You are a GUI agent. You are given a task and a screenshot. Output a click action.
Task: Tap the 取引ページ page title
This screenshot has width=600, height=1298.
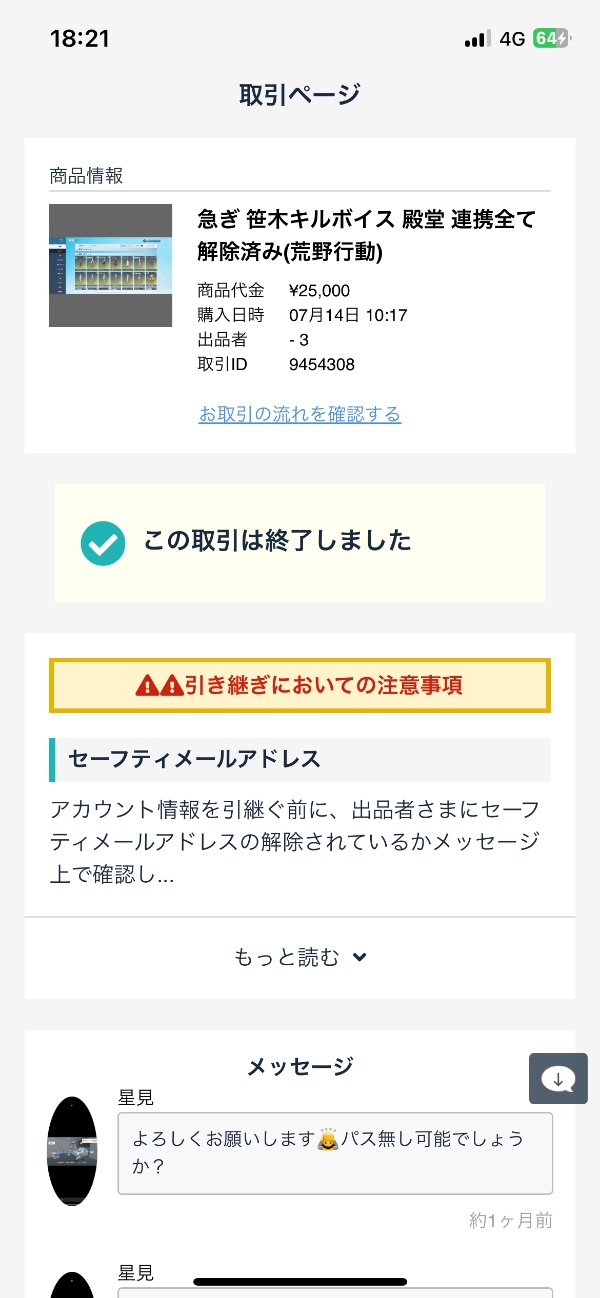[300, 95]
